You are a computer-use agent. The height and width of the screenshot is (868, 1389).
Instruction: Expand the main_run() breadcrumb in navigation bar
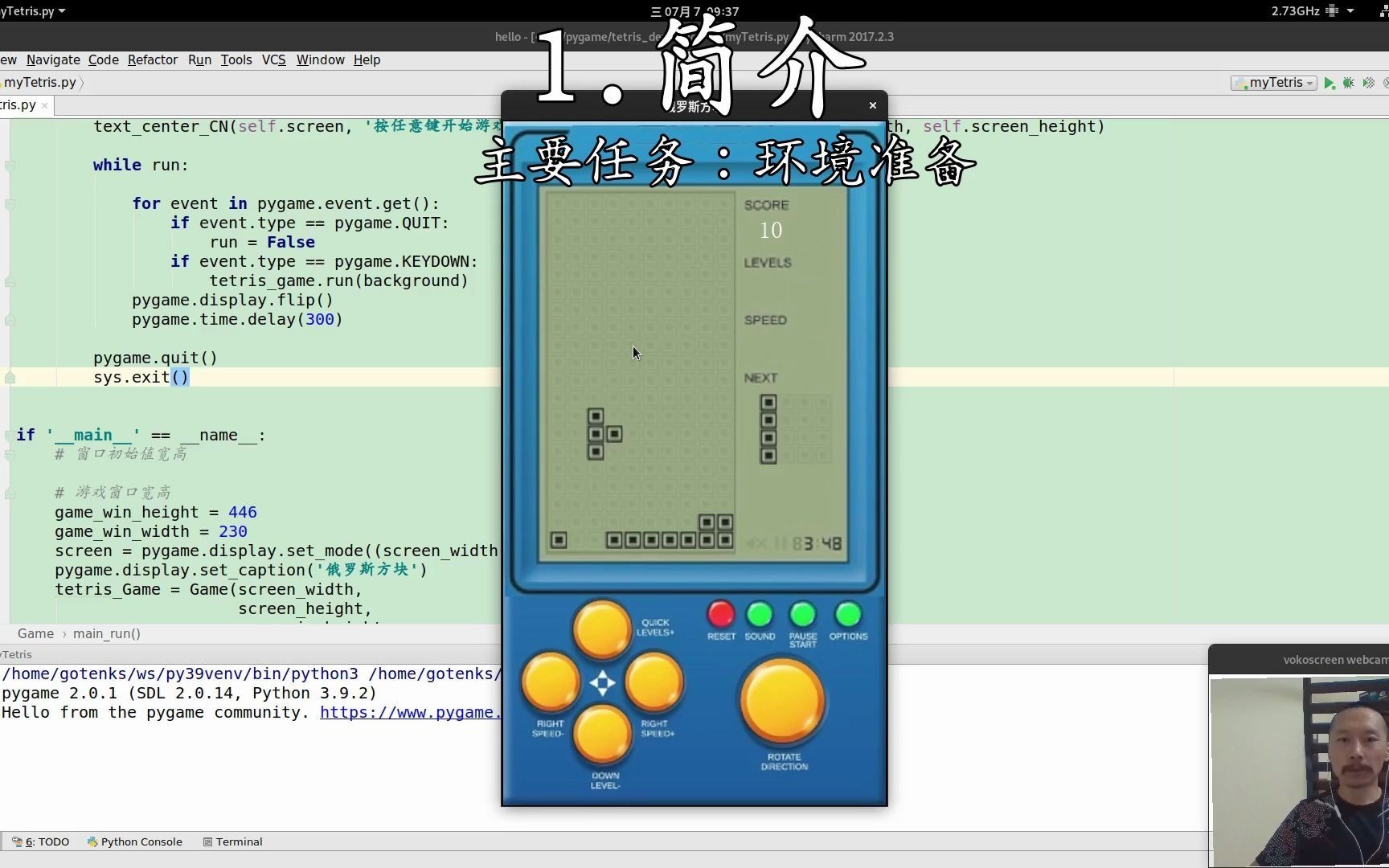[x=106, y=633]
